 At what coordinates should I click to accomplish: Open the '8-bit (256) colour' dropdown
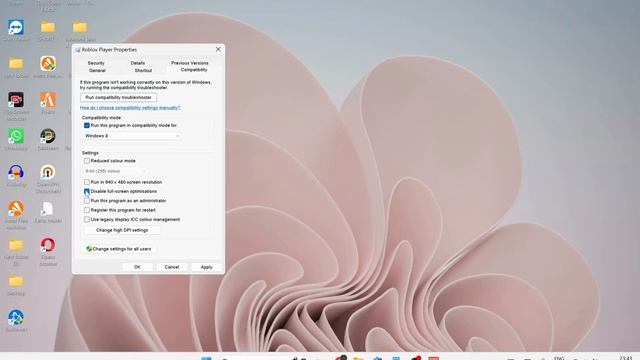point(115,171)
